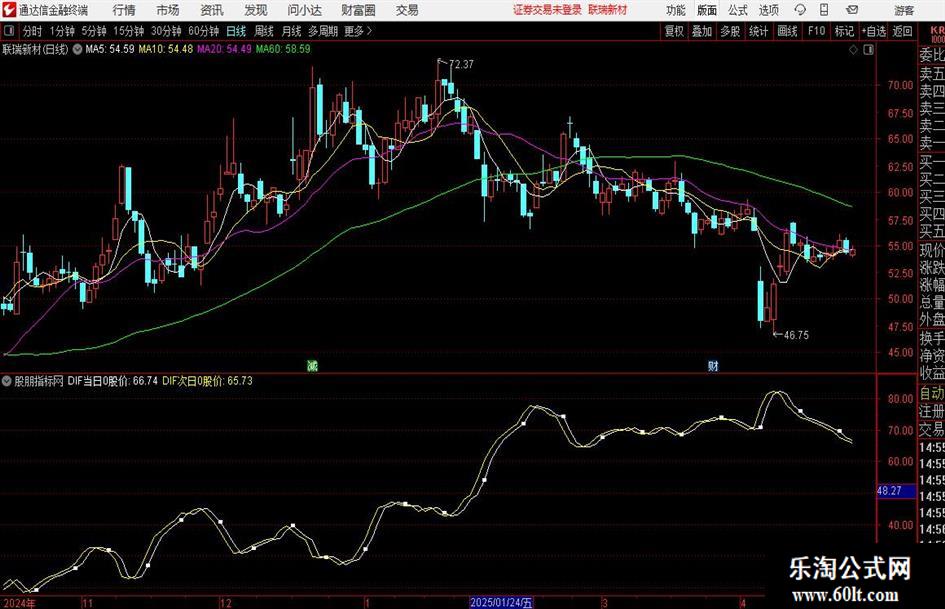The height and width of the screenshot is (609, 945).
Task: Open the mail message icon
Action: point(852,10)
